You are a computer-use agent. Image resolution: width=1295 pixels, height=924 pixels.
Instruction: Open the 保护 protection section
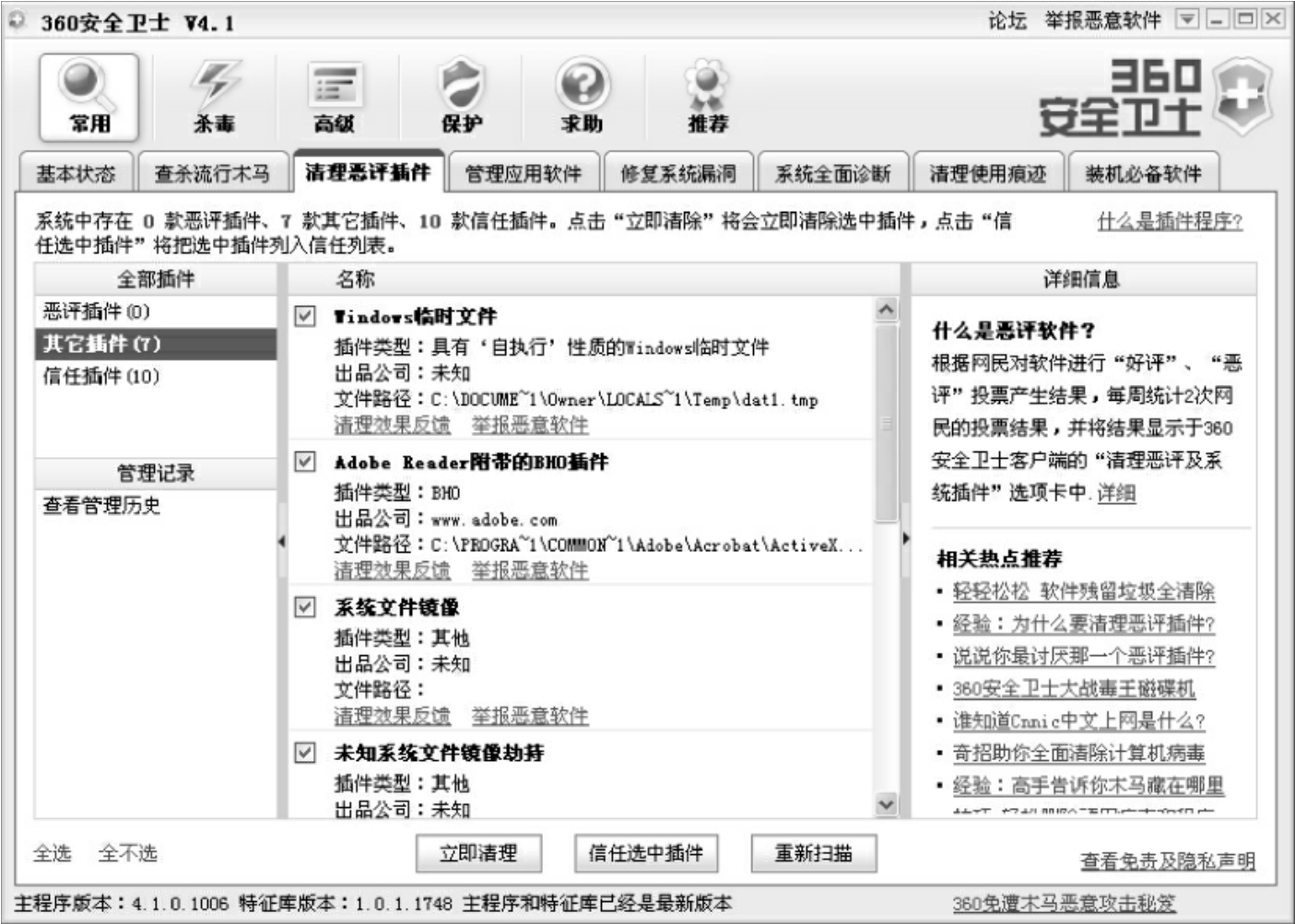(x=461, y=96)
